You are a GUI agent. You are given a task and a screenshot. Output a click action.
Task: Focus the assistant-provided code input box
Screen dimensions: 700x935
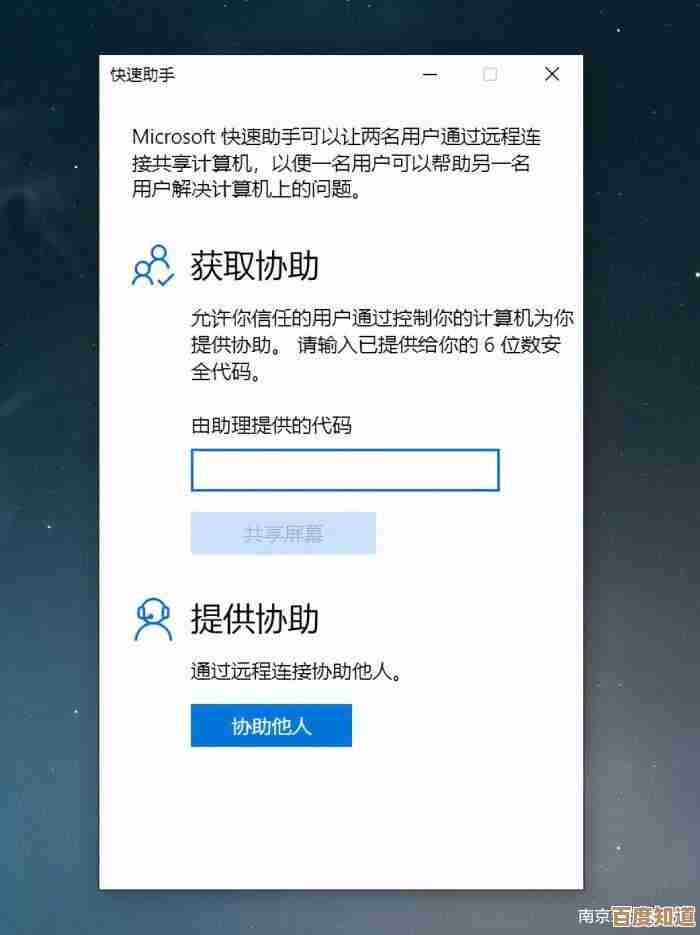[345, 470]
